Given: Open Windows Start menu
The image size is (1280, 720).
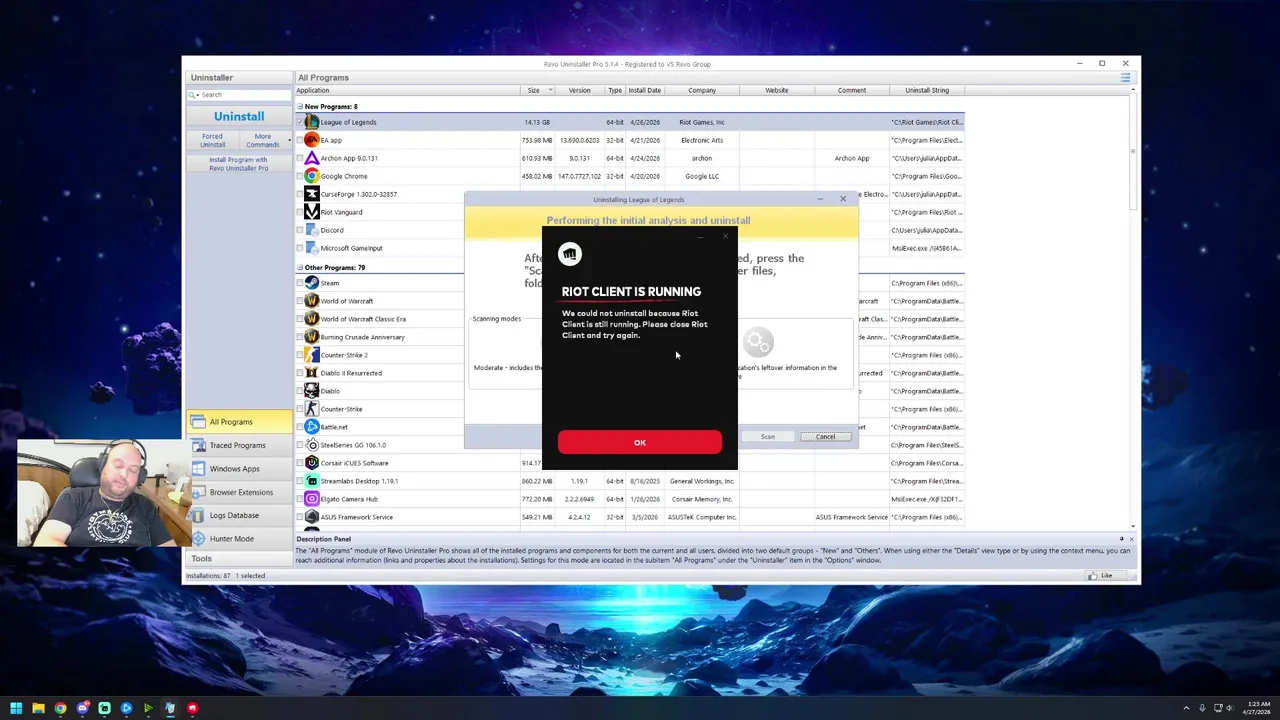Looking at the screenshot, I should point(16,708).
